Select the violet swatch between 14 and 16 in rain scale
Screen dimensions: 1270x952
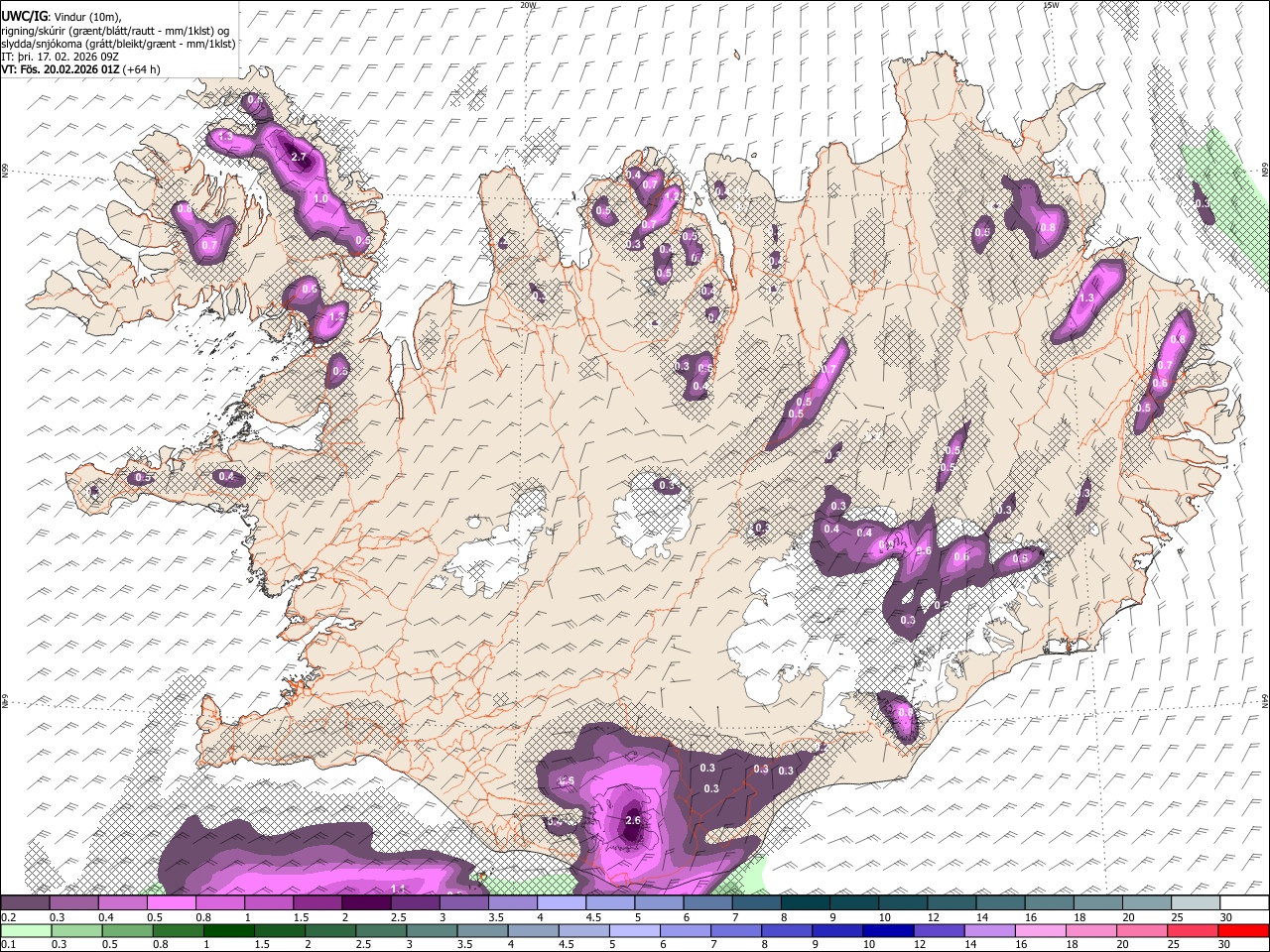(990, 930)
